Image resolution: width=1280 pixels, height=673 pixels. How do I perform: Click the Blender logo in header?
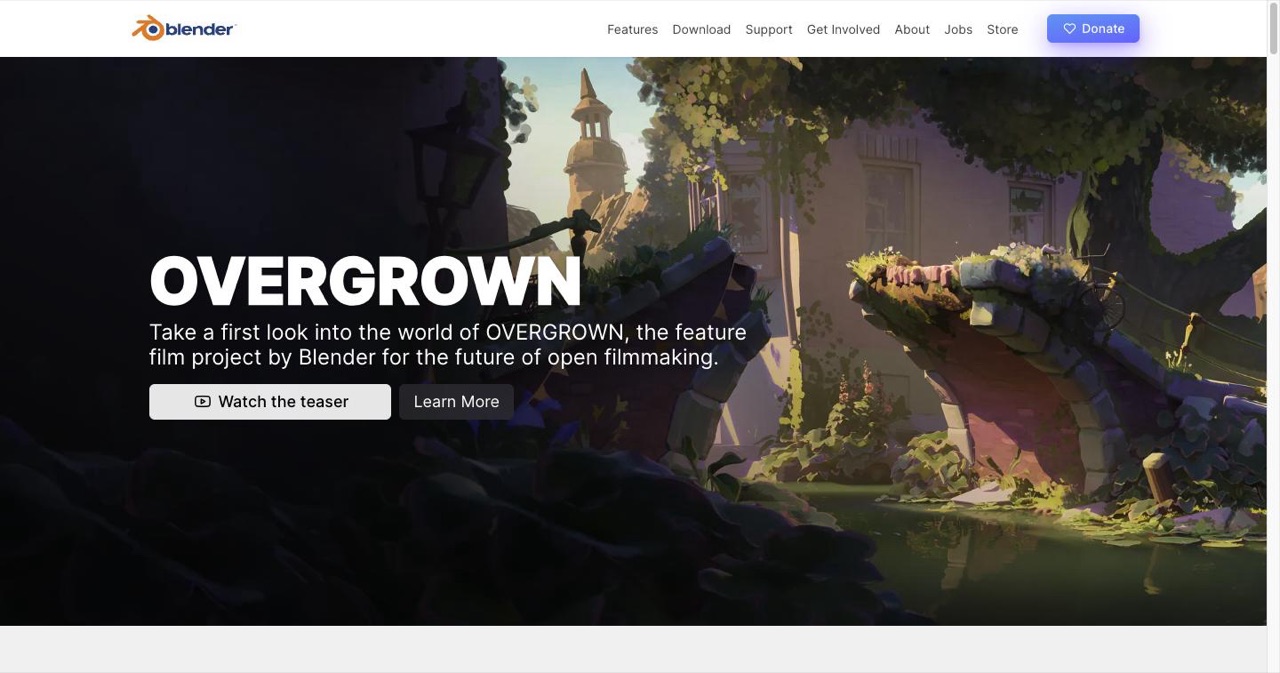[184, 29]
